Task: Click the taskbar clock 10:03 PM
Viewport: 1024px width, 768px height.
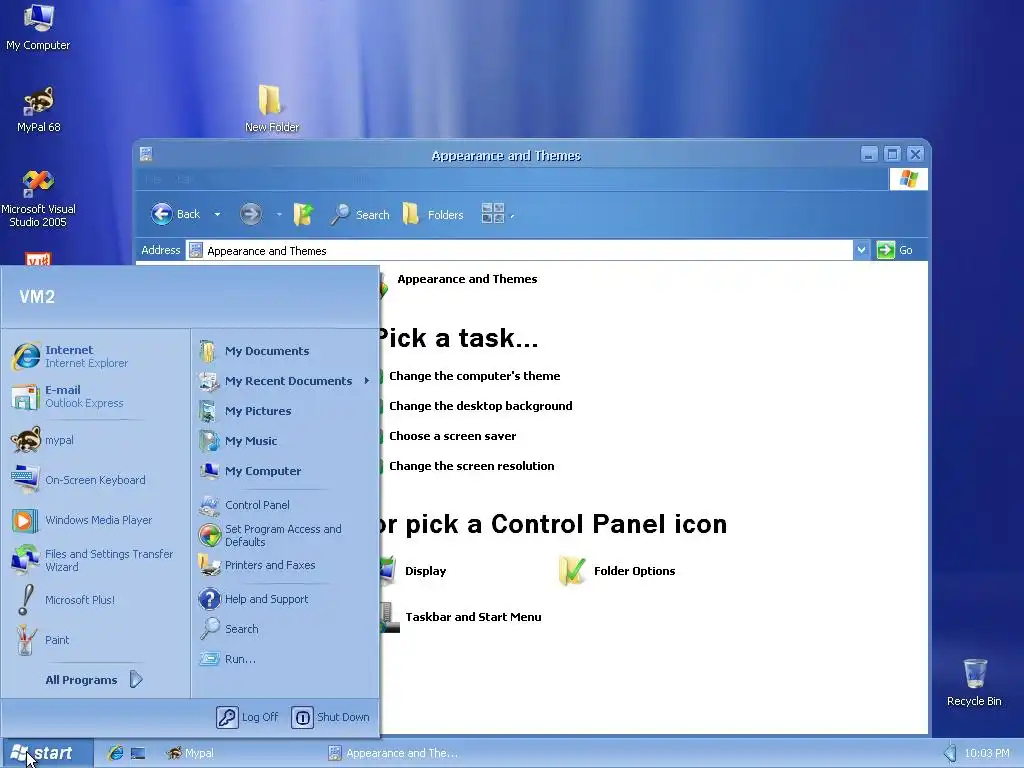Action: pos(987,753)
